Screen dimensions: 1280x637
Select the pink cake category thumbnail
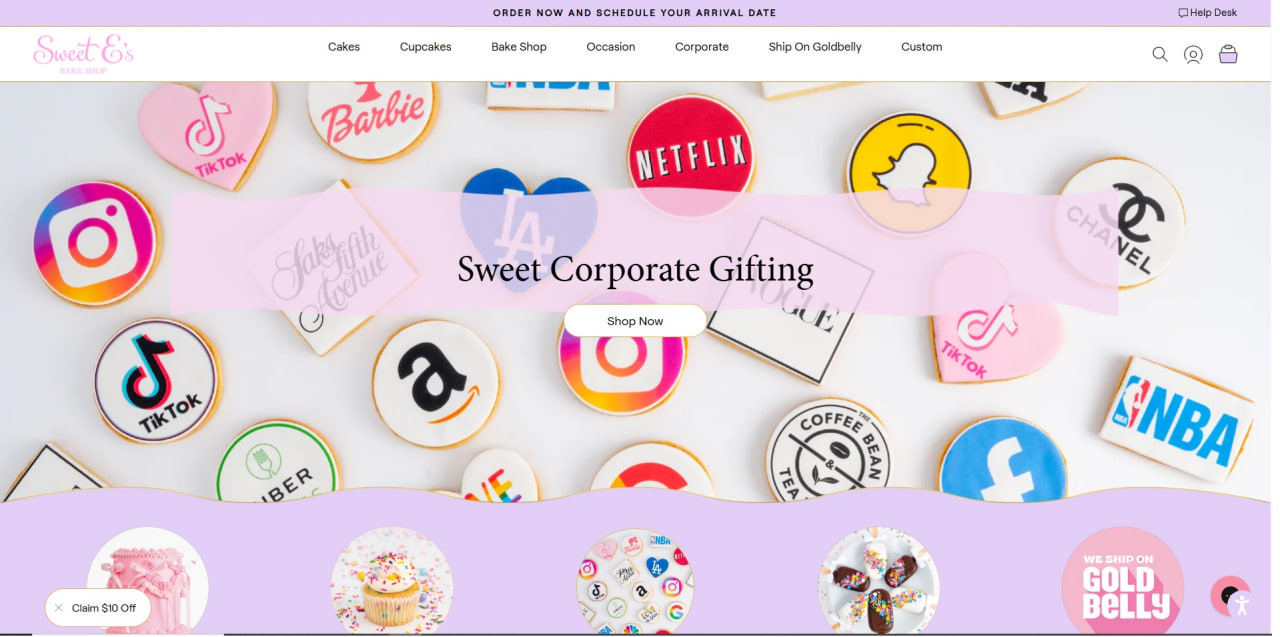pos(148,581)
